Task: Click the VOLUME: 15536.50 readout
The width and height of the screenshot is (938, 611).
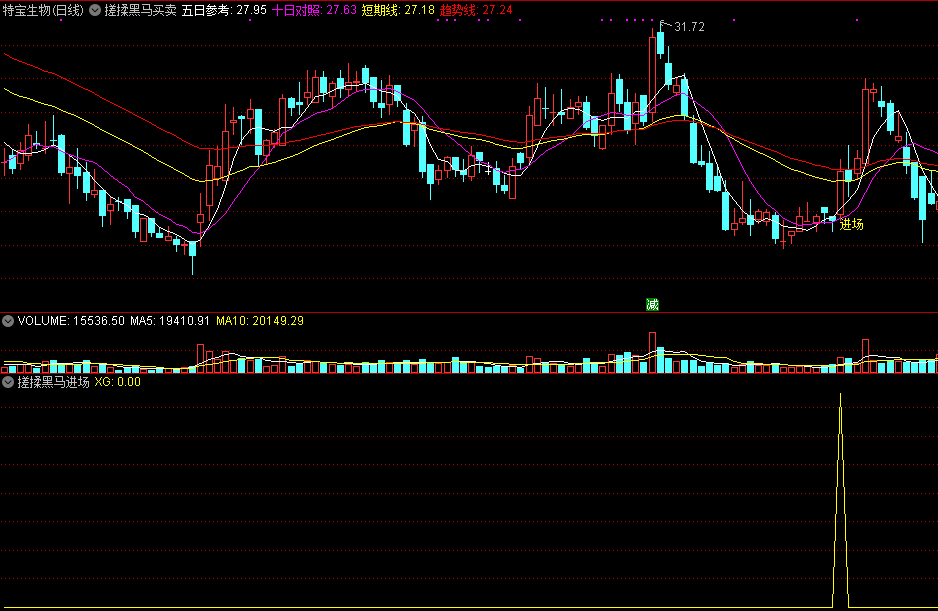Action: pos(71,321)
